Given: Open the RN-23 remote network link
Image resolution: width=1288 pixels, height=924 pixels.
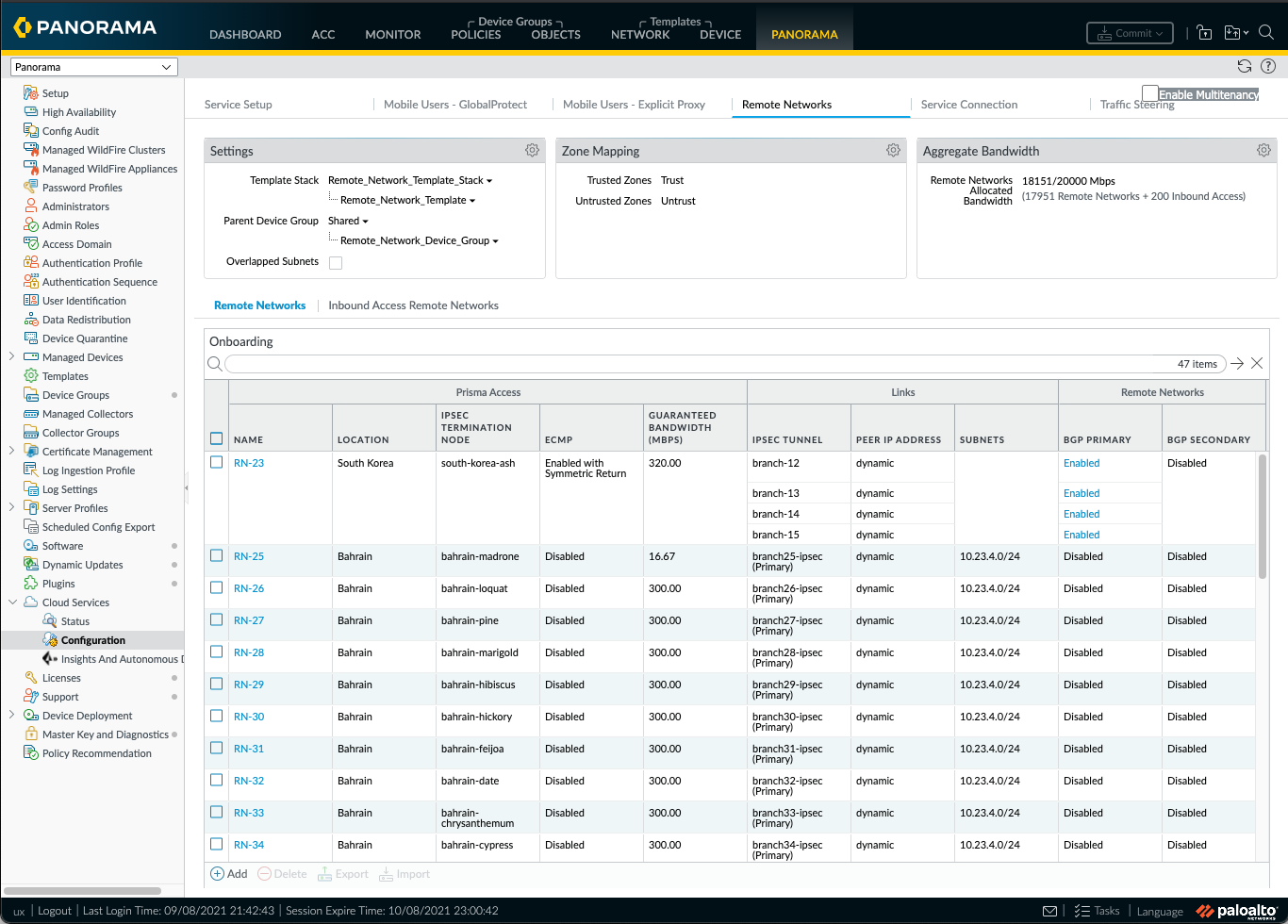Looking at the screenshot, I should point(249,463).
